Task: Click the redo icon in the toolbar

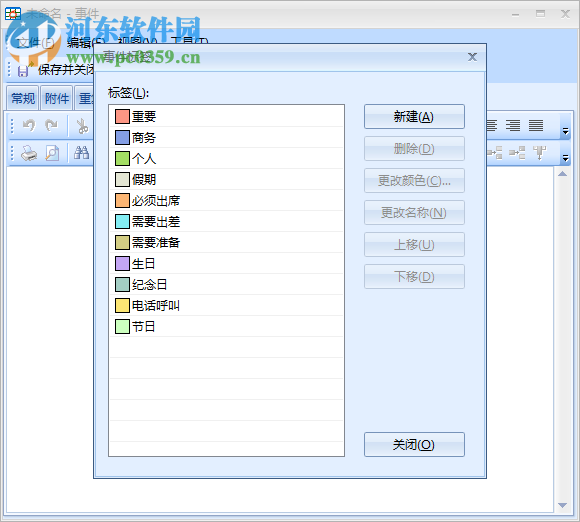Action: 51,125
